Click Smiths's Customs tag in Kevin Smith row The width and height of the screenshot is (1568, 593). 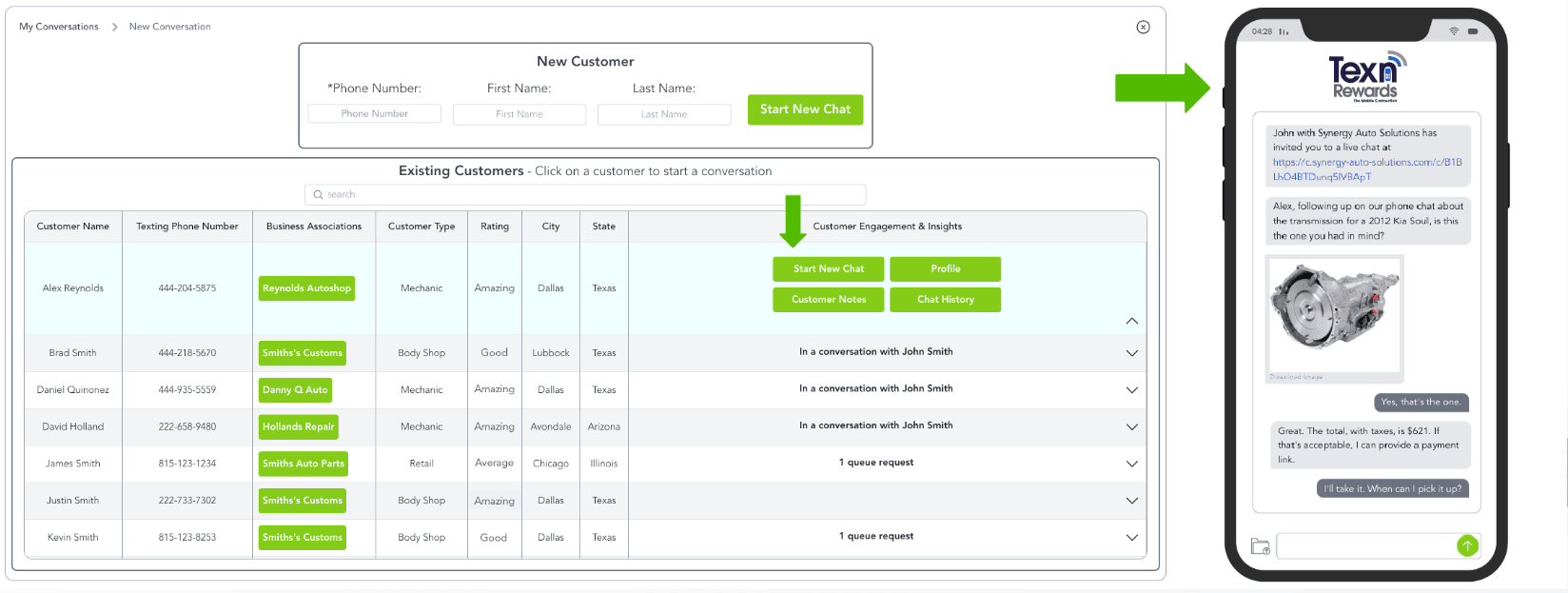pos(303,538)
